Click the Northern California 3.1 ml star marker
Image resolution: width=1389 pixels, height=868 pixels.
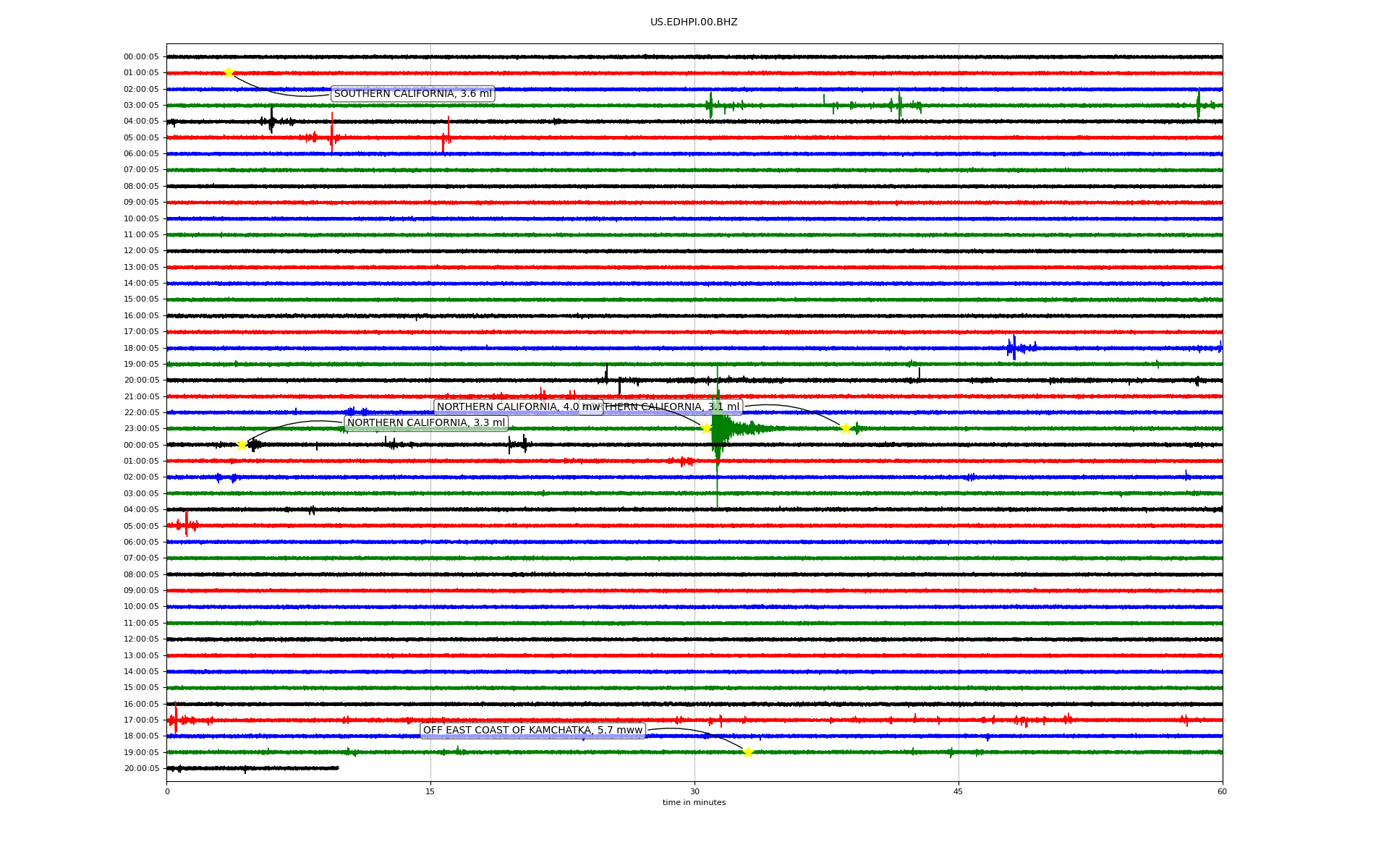pos(845,428)
